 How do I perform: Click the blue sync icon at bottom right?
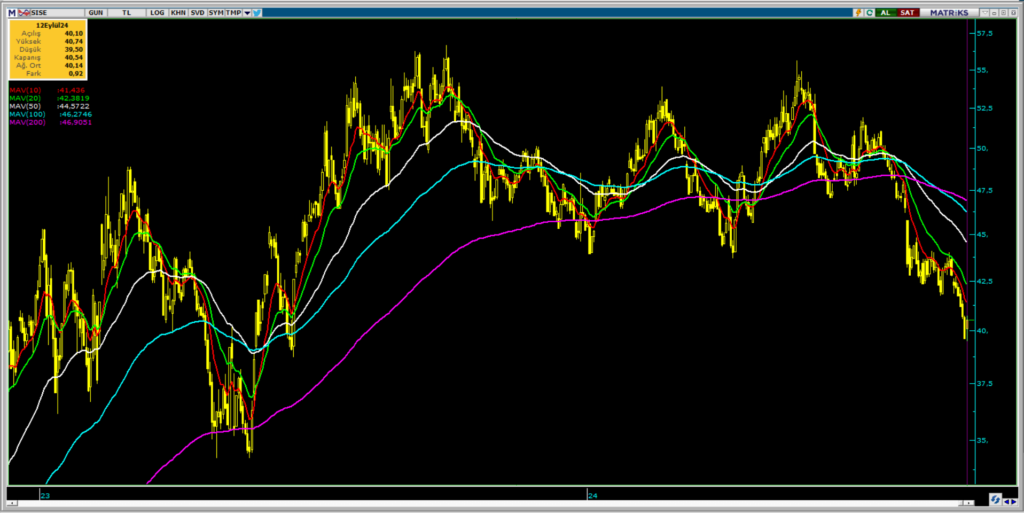[x=996, y=498]
